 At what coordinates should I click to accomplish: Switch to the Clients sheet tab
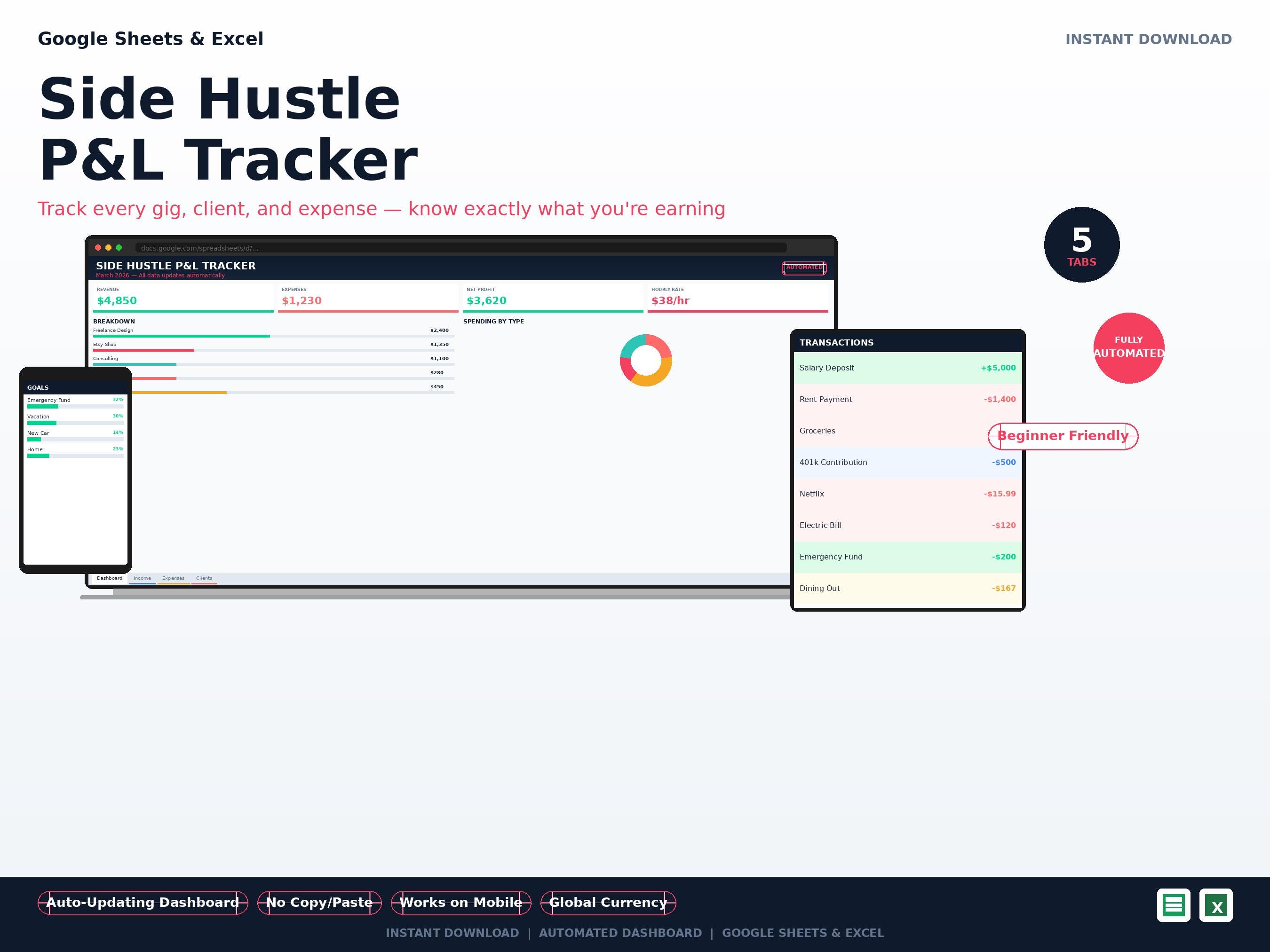click(204, 578)
